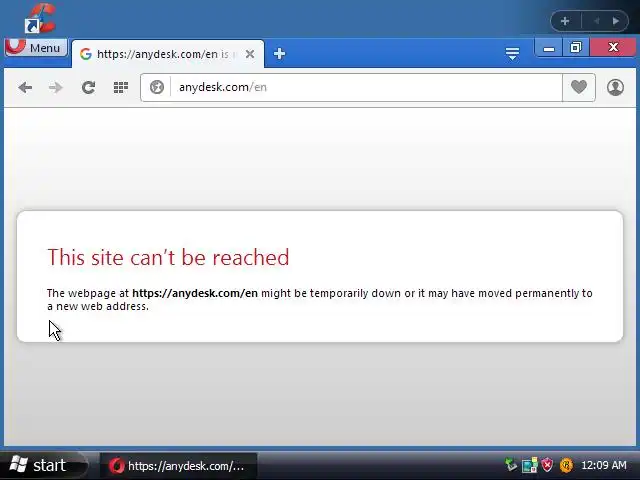Close the anydesk.com/en tab
Image resolution: width=640 pixels, height=480 pixels.
[250, 54]
